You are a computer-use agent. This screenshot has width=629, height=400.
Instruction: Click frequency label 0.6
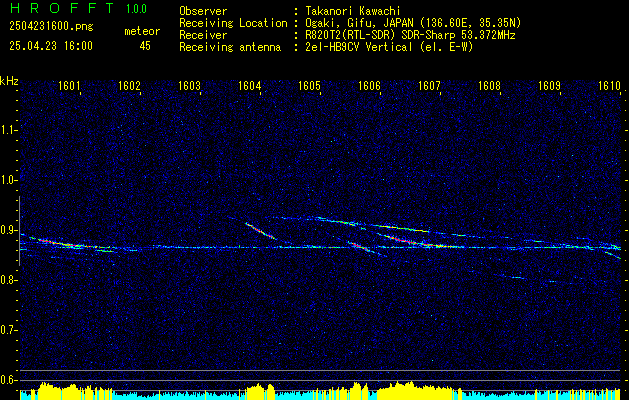point(8,380)
